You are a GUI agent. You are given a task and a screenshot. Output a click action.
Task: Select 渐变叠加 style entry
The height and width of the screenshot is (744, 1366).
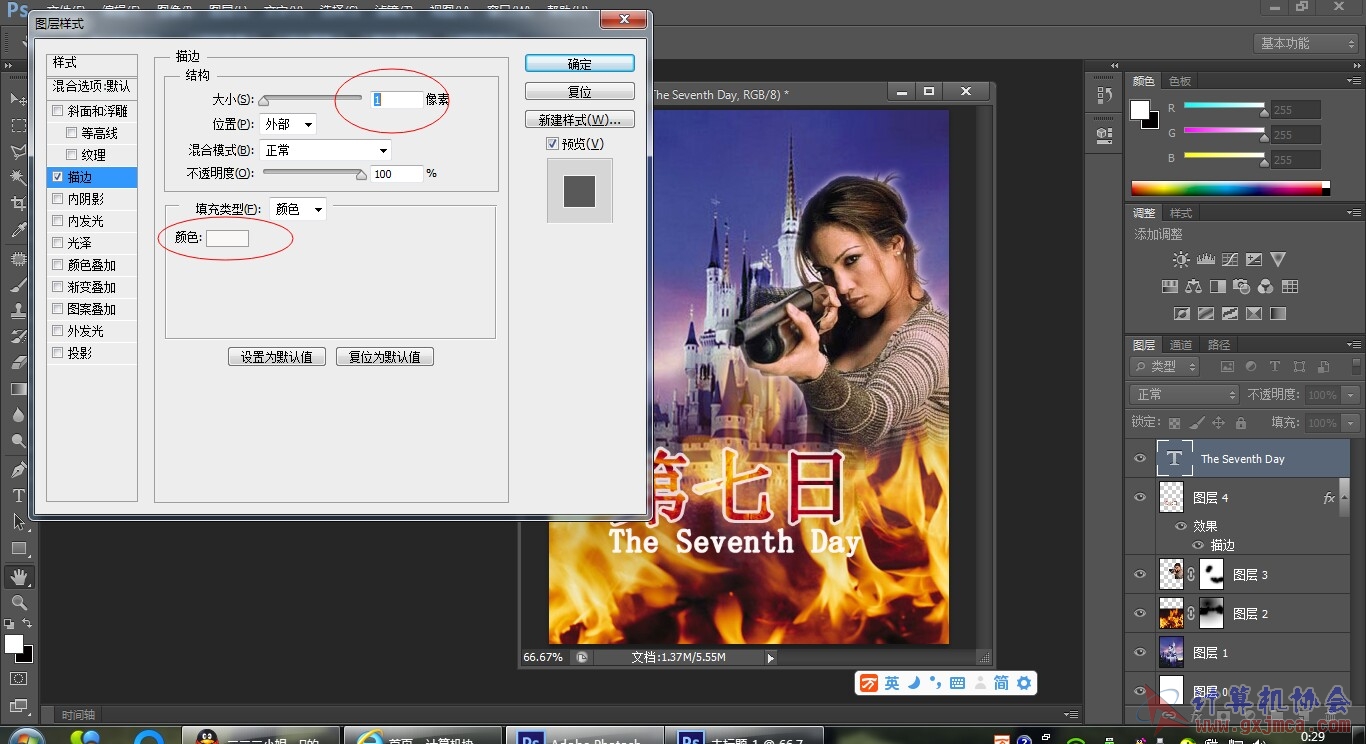tap(92, 287)
